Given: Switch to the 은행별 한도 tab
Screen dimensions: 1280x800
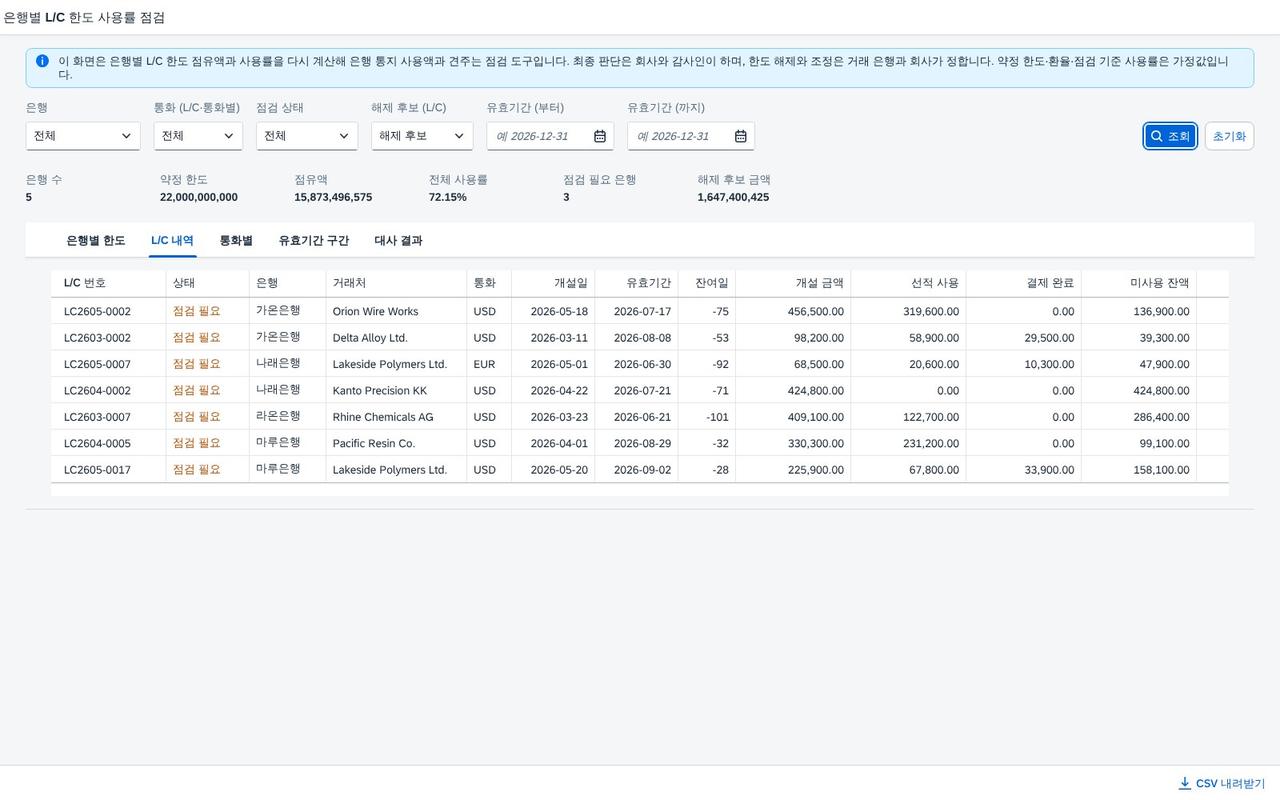Looking at the screenshot, I should [x=96, y=241].
